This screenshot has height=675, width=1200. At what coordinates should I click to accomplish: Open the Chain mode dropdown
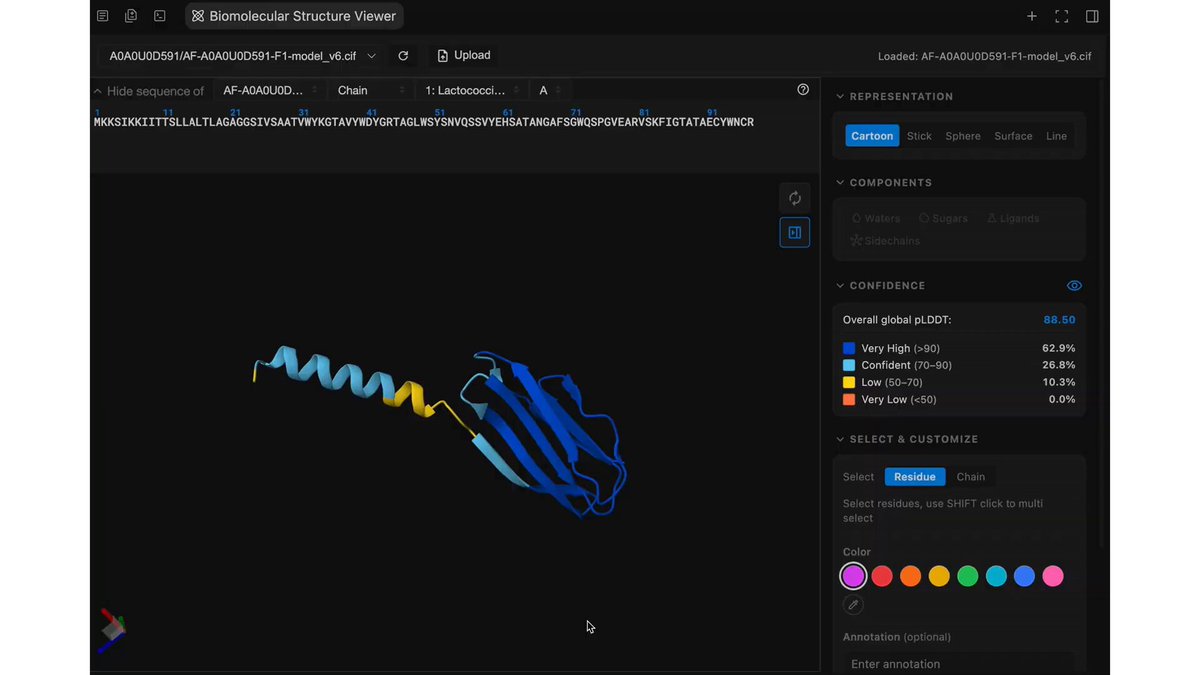click(x=370, y=90)
